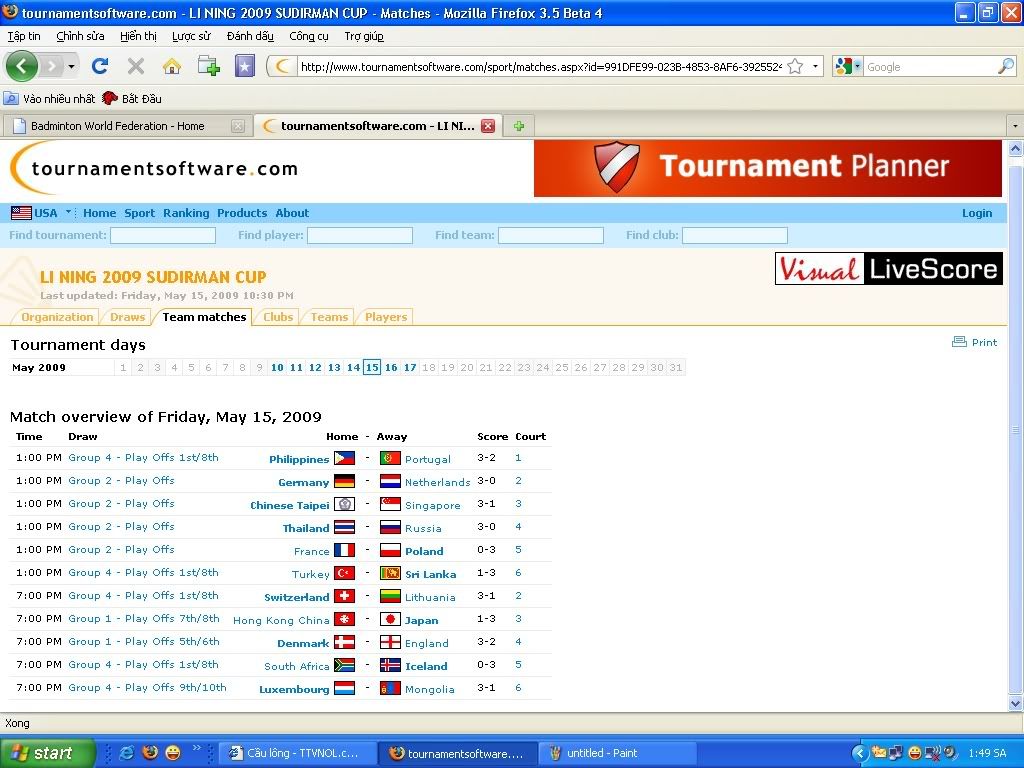This screenshot has width=1024, height=768.
Task: Close the tournamentsoftware.com tab
Action: [x=488, y=126]
